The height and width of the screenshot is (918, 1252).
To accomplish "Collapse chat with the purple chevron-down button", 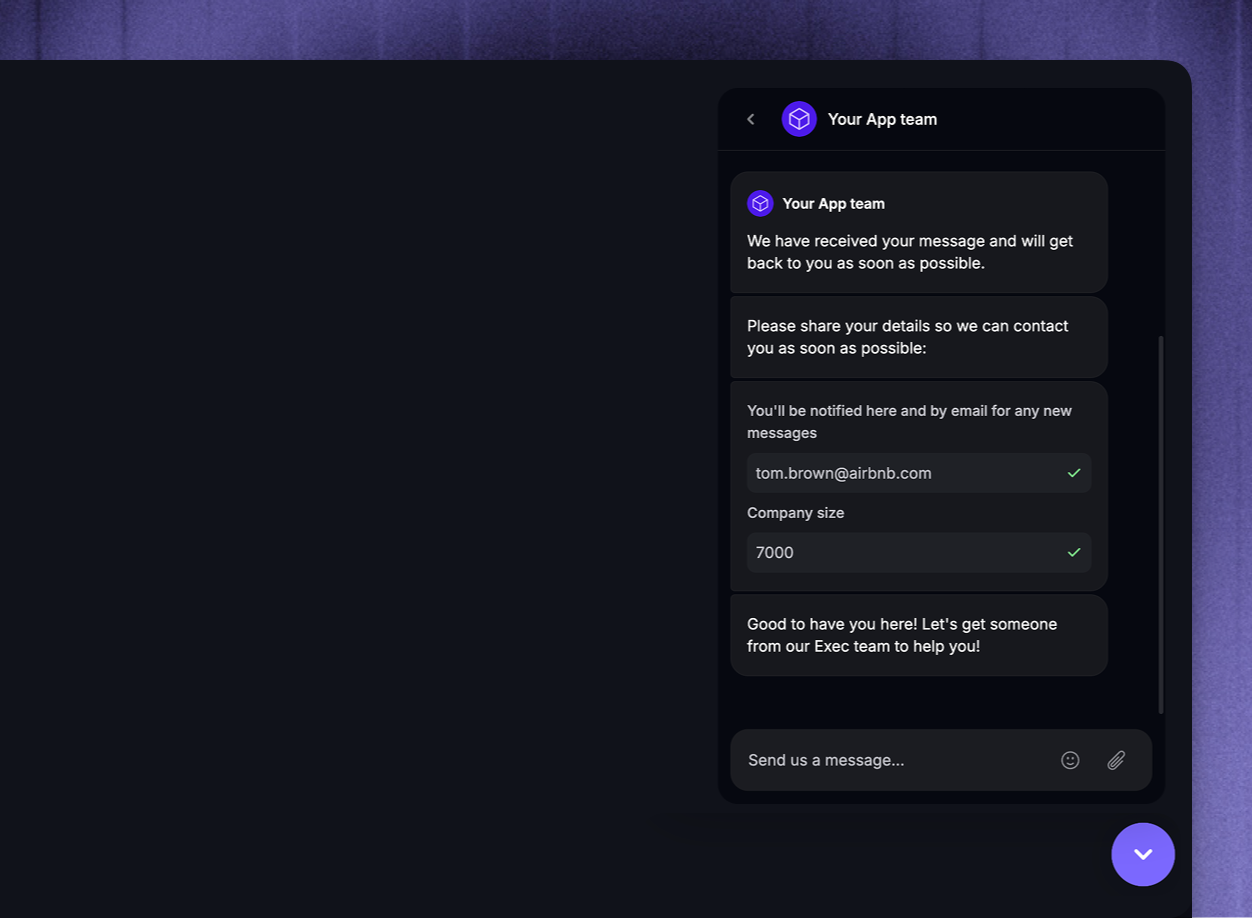I will coord(1143,854).
